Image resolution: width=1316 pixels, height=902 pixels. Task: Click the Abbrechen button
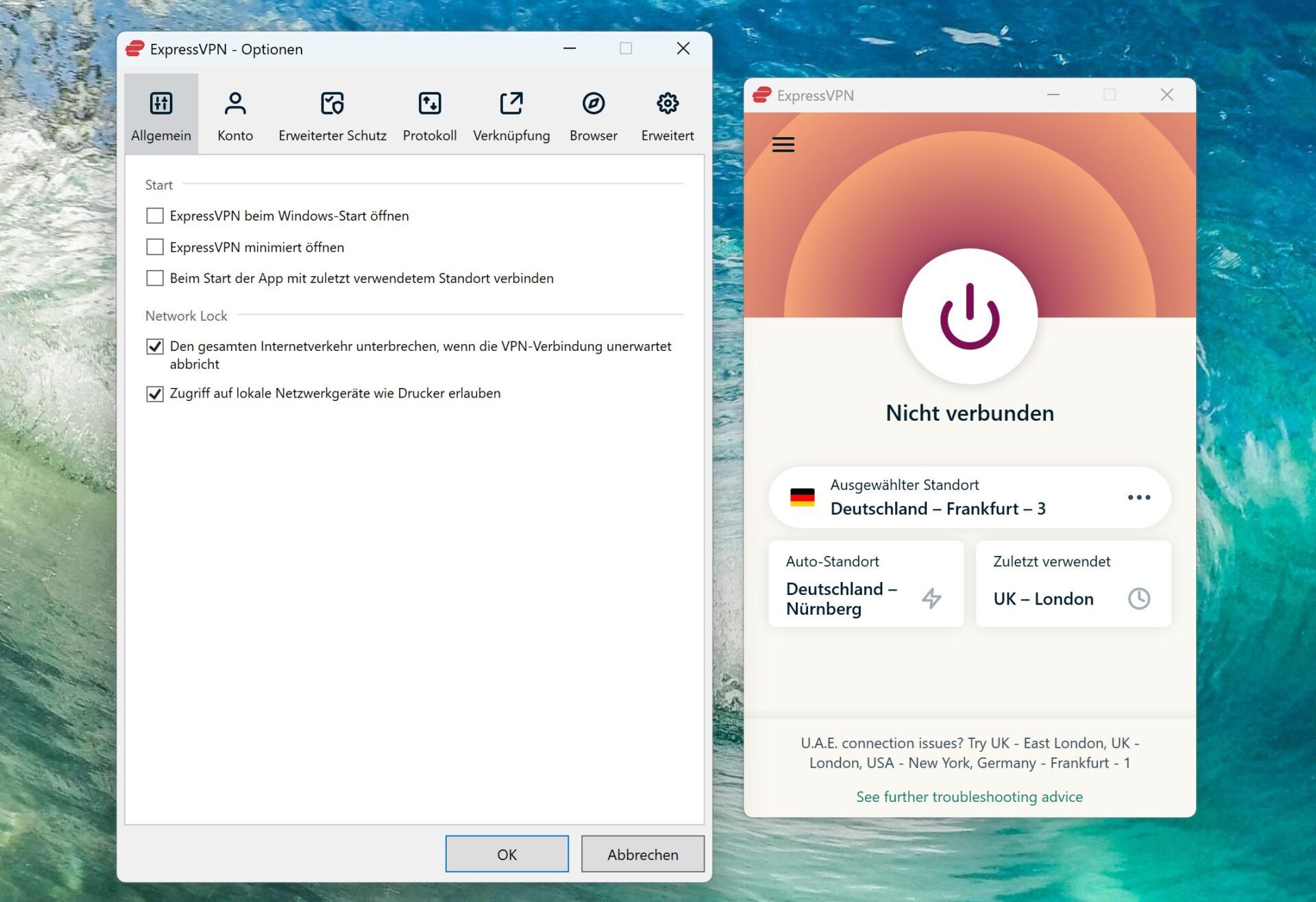tap(643, 854)
